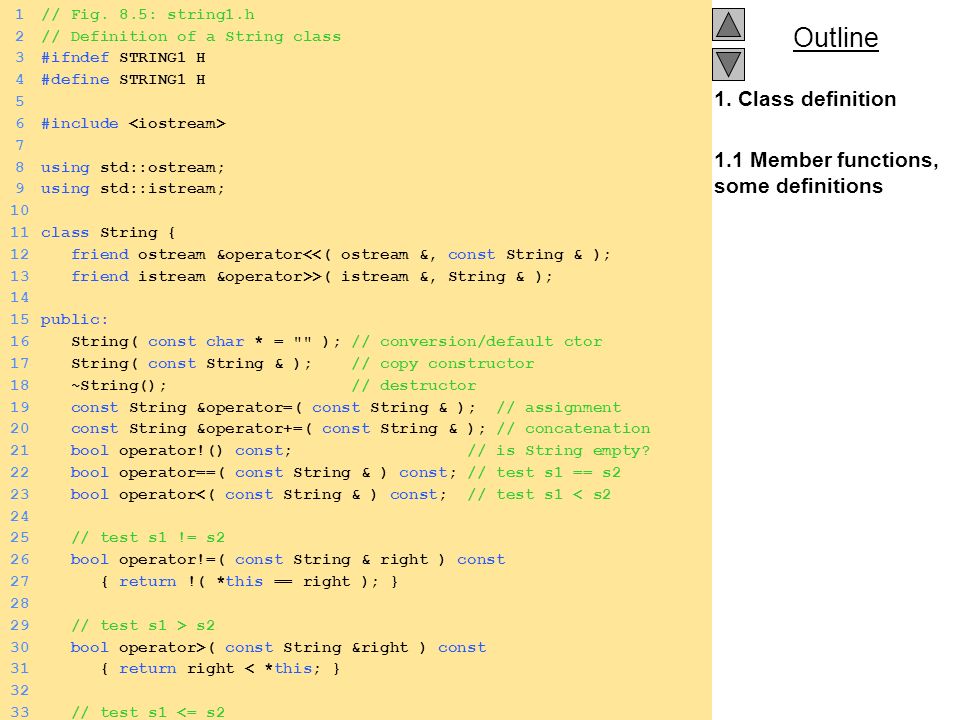The height and width of the screenshot is (720, 960).
Task: Click the up triangle navigation button
Action: point(728,24)
